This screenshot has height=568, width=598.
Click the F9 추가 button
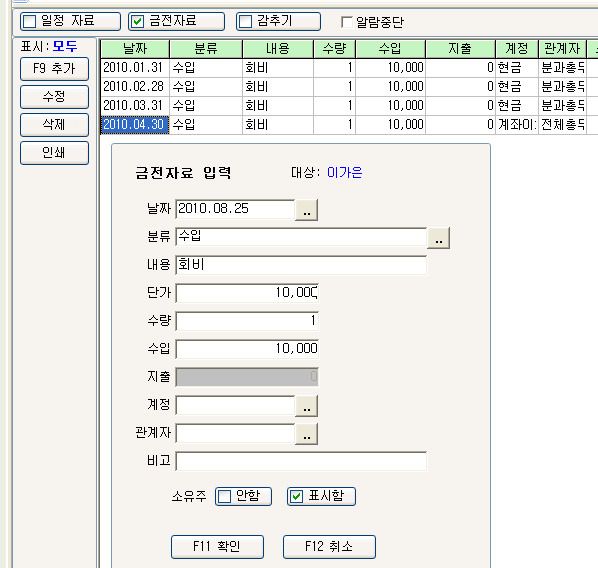coord(54,69)
